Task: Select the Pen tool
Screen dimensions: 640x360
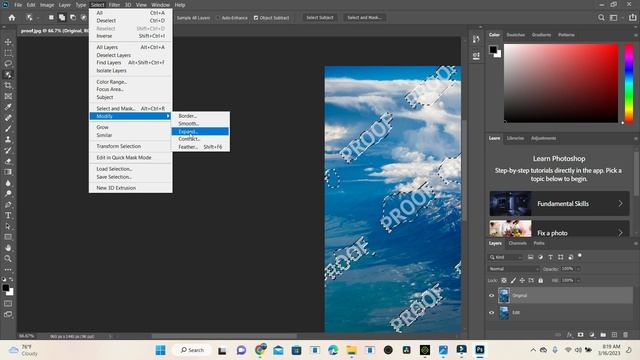Action: coord(8,204)
